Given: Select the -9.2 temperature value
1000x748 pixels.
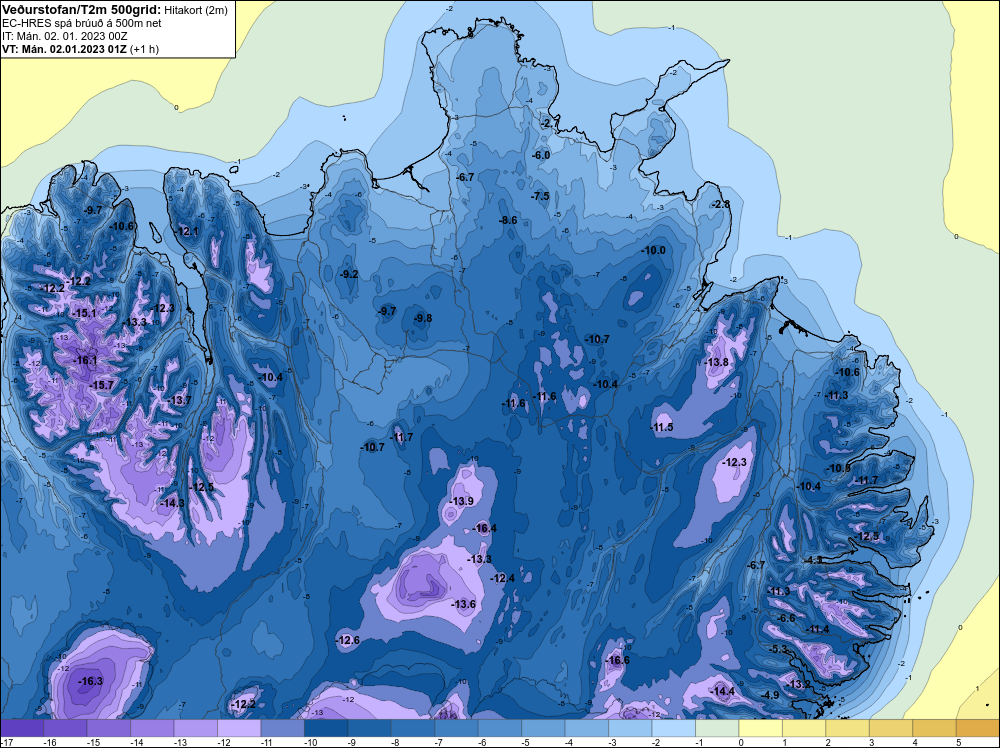Looking at the screenshot, I should coord(348,274).
